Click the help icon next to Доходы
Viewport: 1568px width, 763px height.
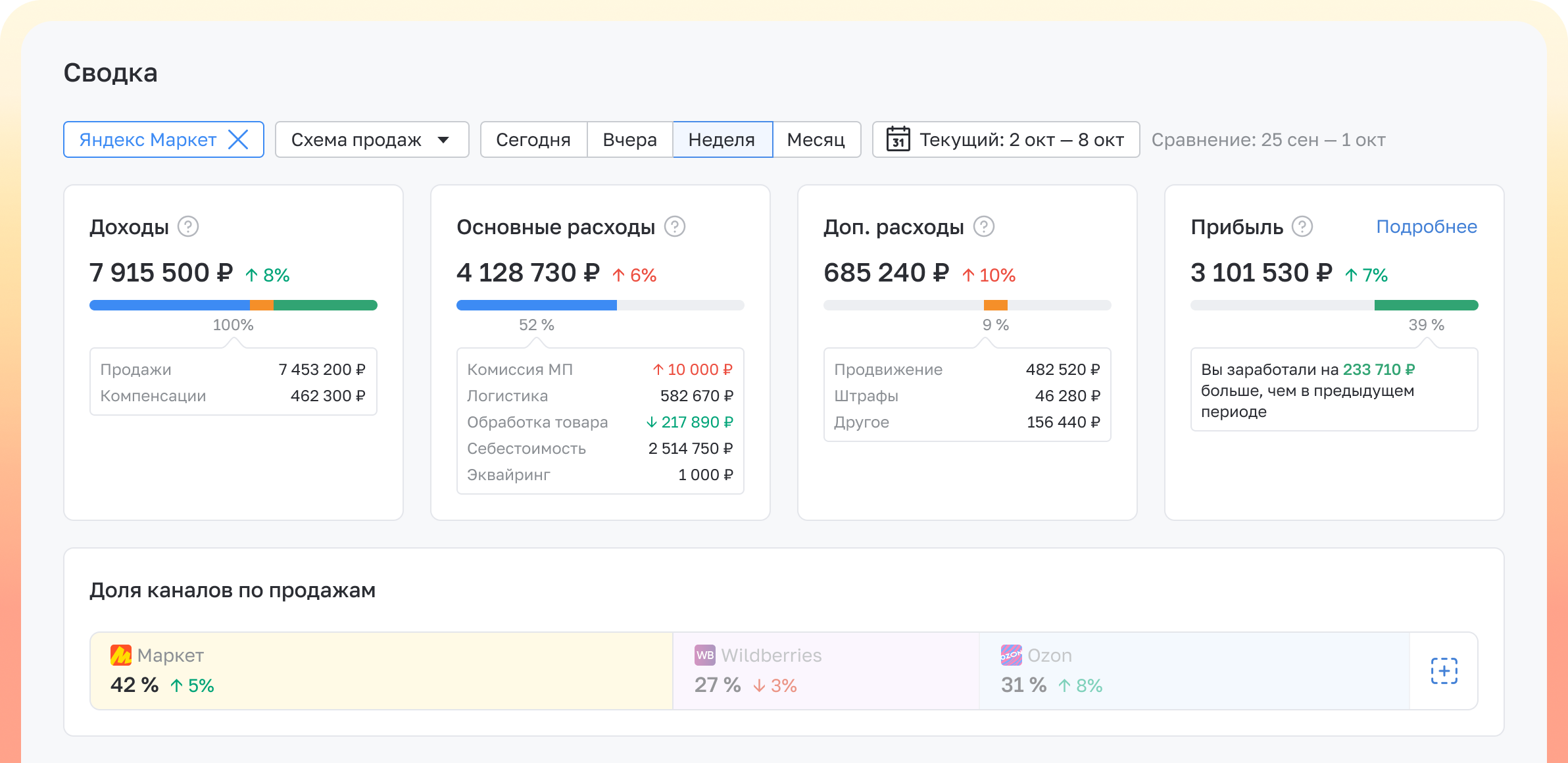click(x=188, y=227)
